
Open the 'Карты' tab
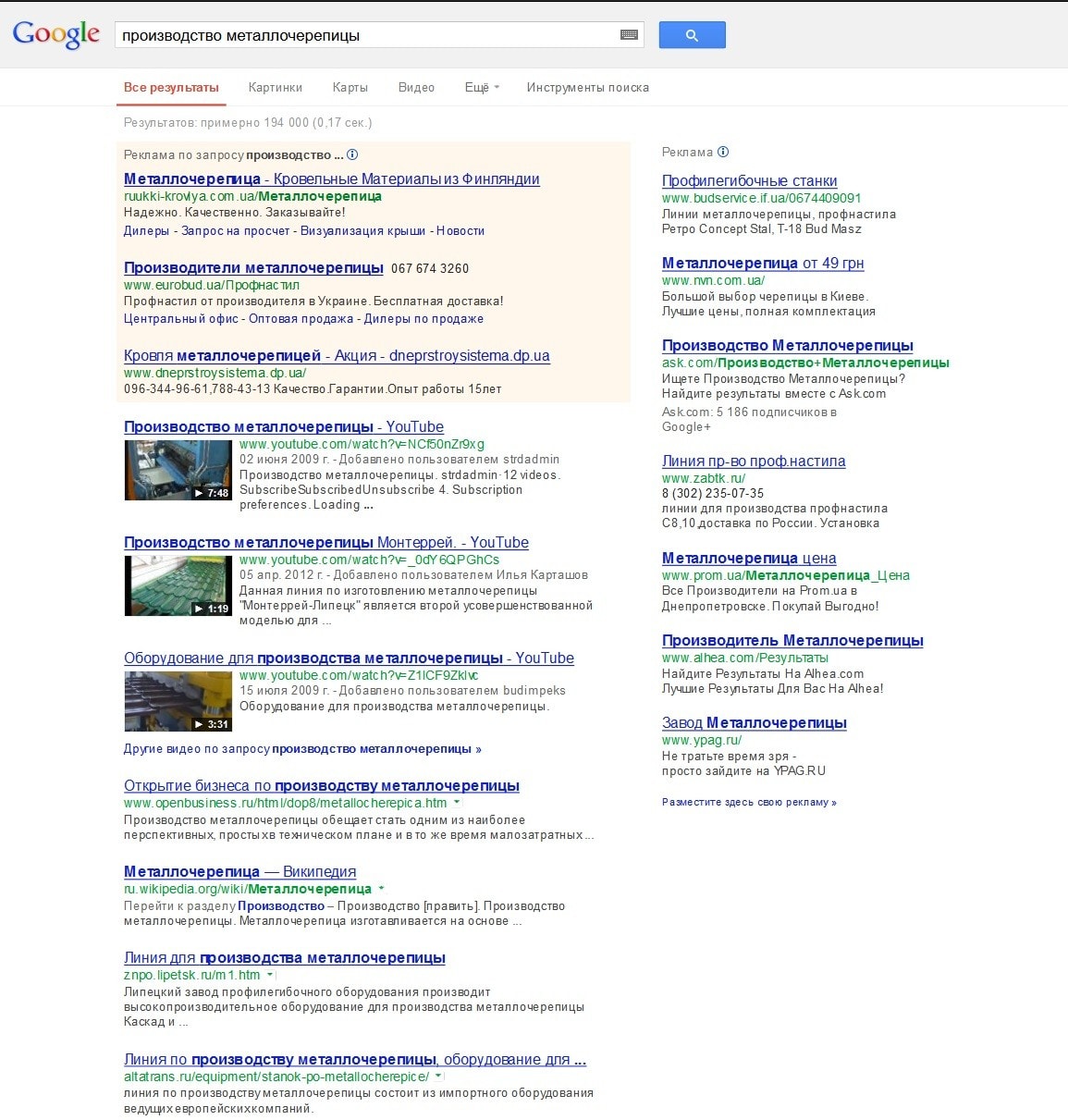point(350,87)
